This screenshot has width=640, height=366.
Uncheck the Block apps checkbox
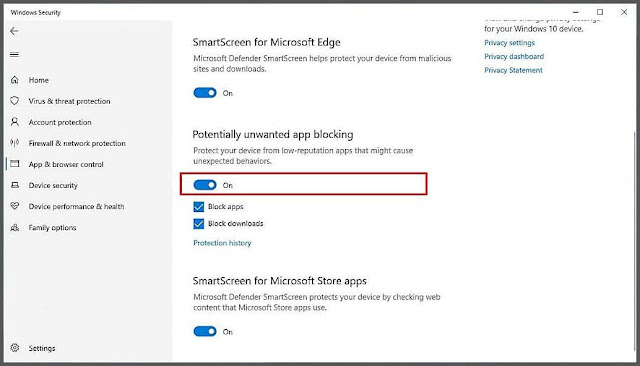(x=199, y=207)
